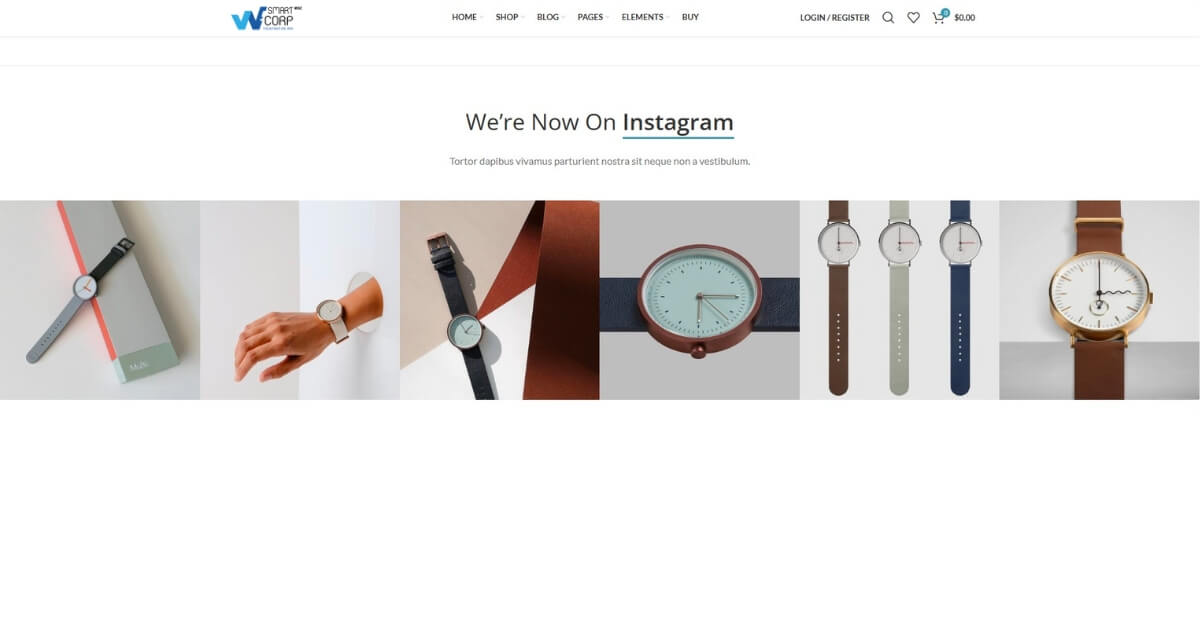The height and width of the screenshot is (630, 1200).
Task: Open the Pages menu
Action: [593, 17]
